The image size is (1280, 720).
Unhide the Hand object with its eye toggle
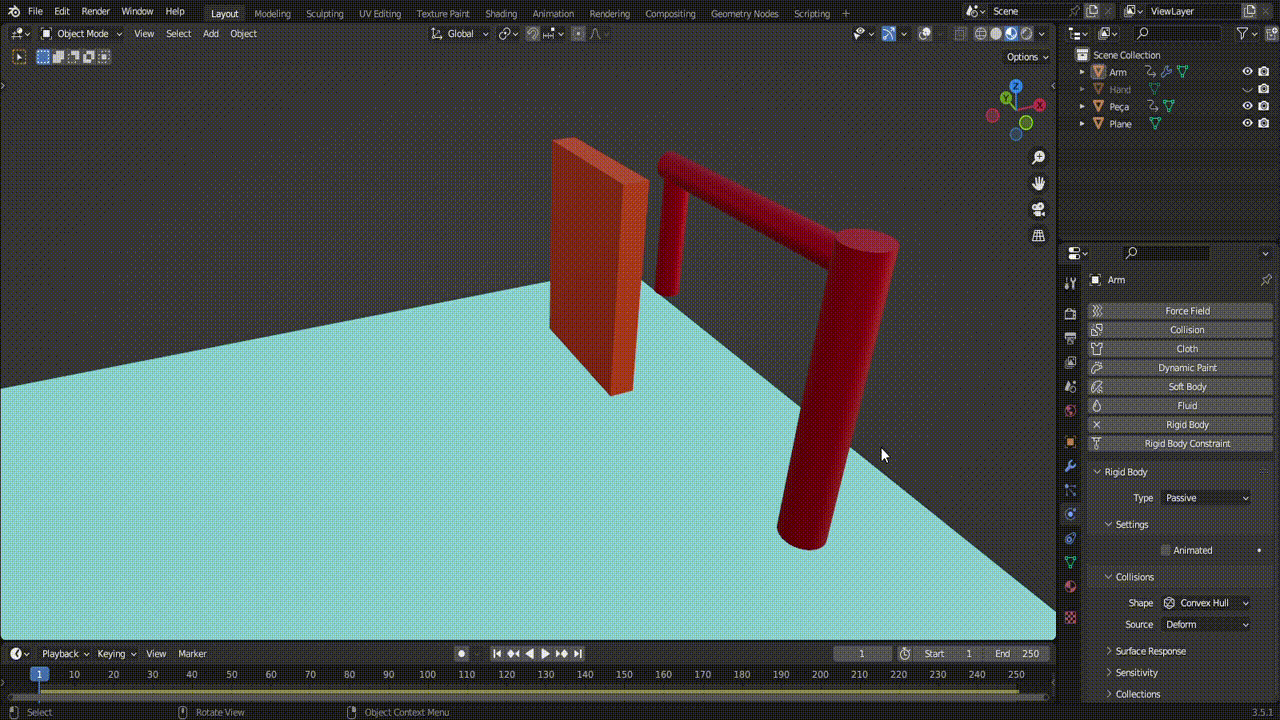[1247, 89]
